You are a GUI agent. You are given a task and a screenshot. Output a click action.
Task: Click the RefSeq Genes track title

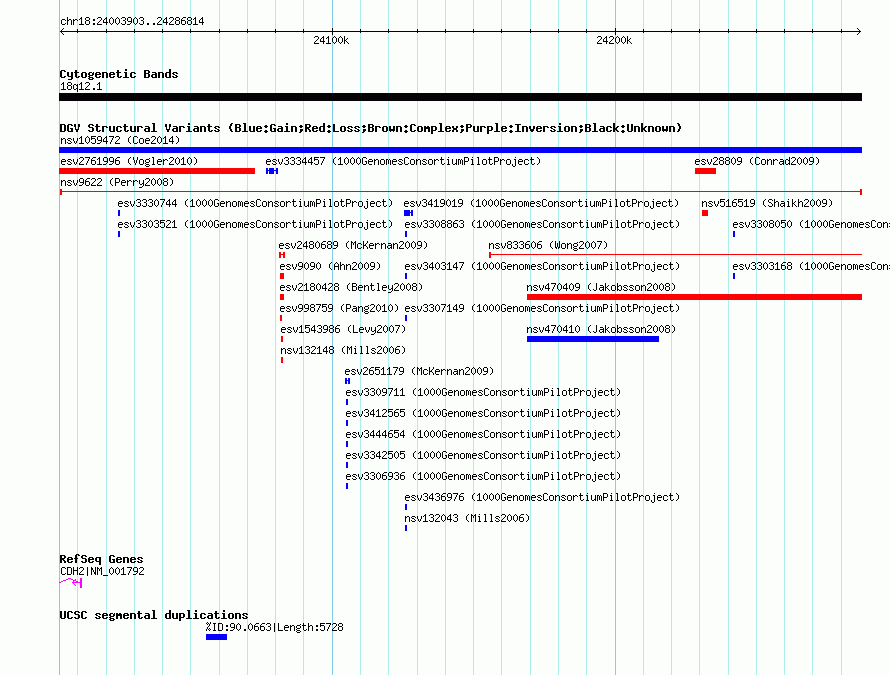(x=102, y=559)
